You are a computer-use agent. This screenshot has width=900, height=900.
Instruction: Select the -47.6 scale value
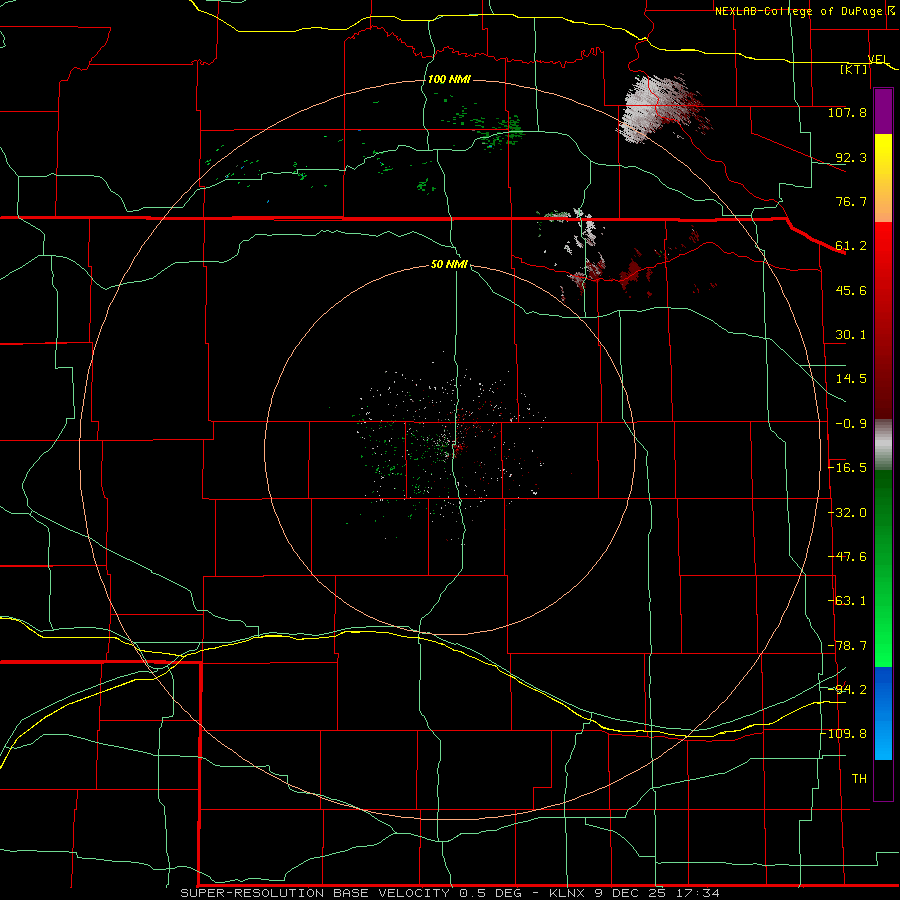pyautogui.click(x=847, y=557)
